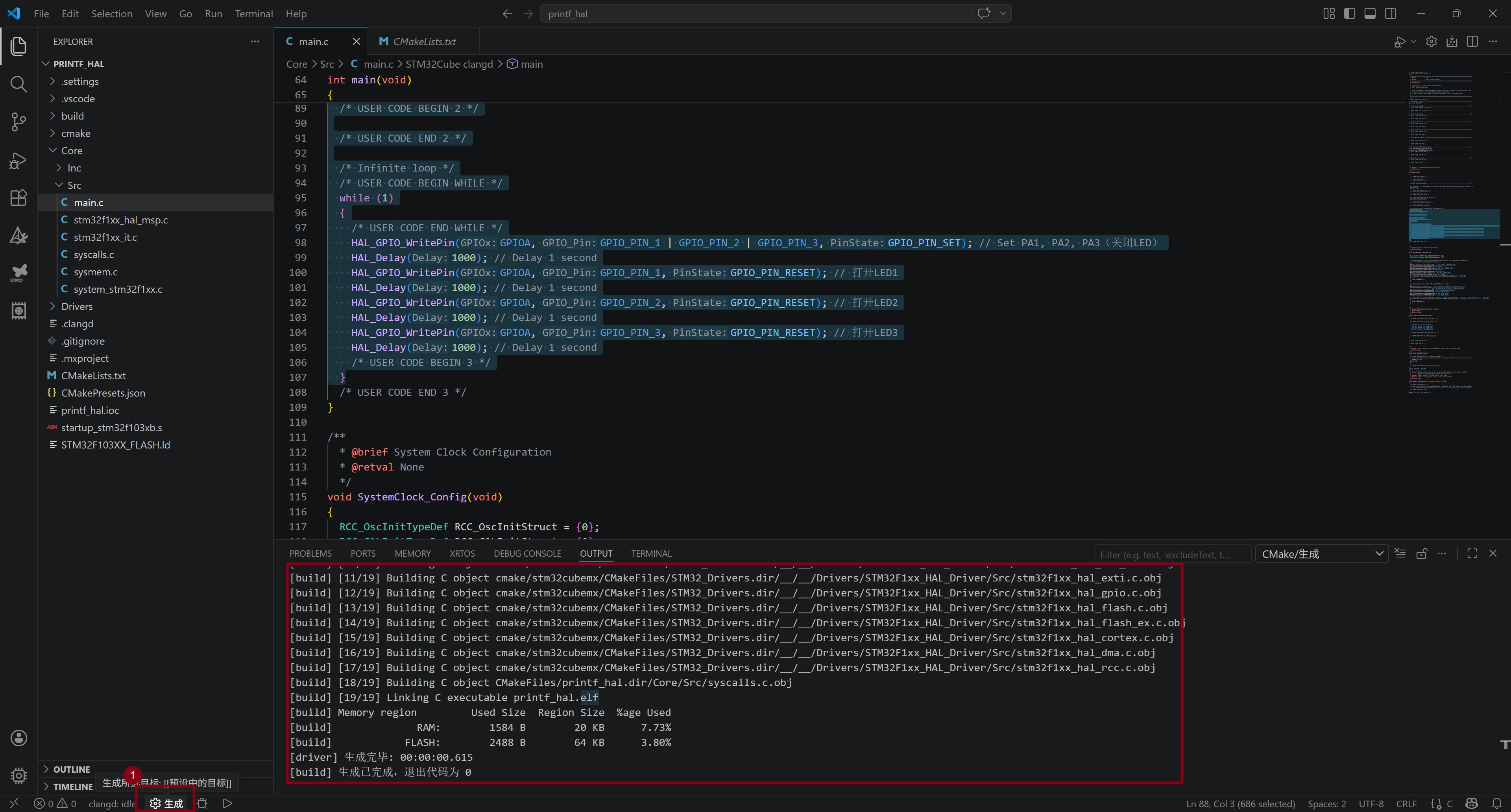Screen dimensions: 1511x812
Task: Toggle output auto-scroll lock
Action: click(1421, 554)
